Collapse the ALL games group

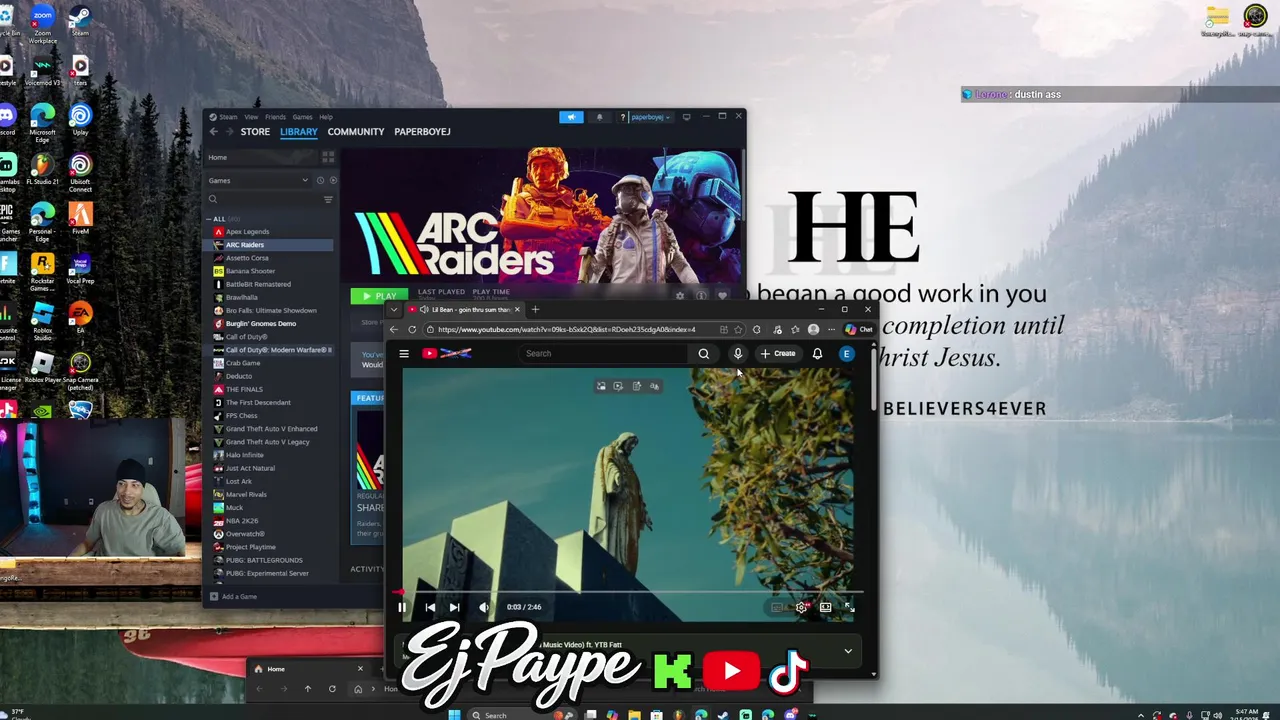click(x=210, y=219)
